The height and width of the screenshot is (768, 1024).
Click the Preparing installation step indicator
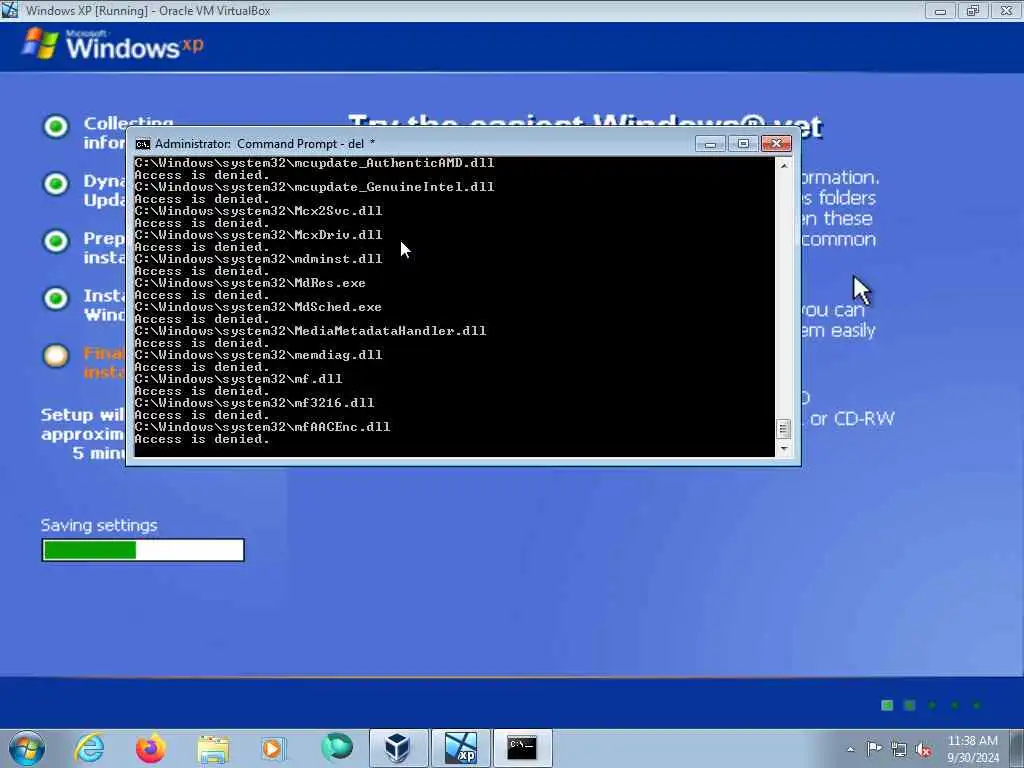click(56, 241)
